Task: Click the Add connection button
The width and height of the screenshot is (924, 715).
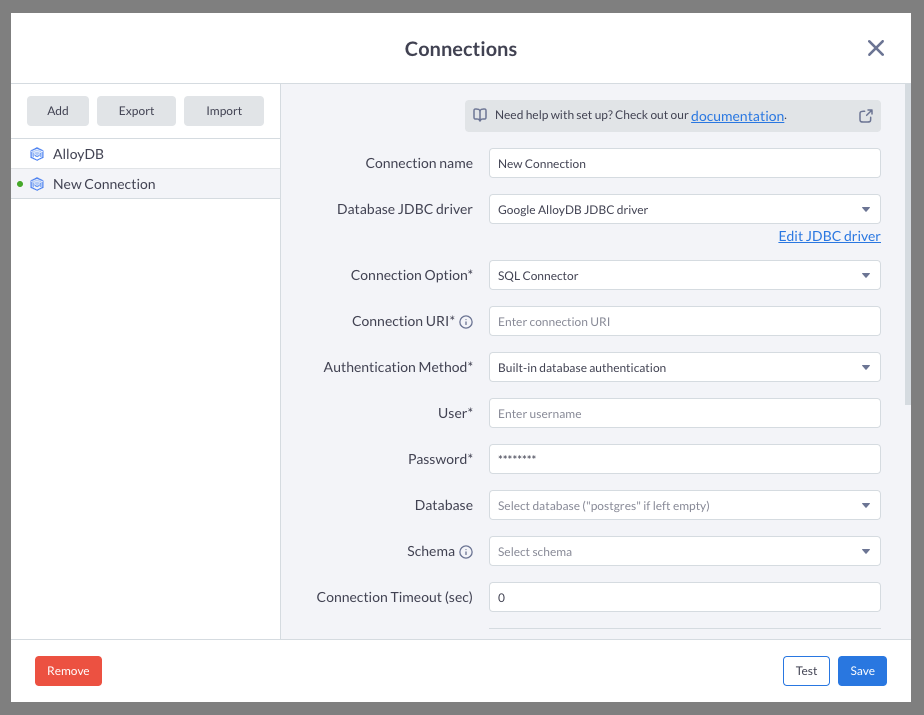Action: click(x=58, y=111)
